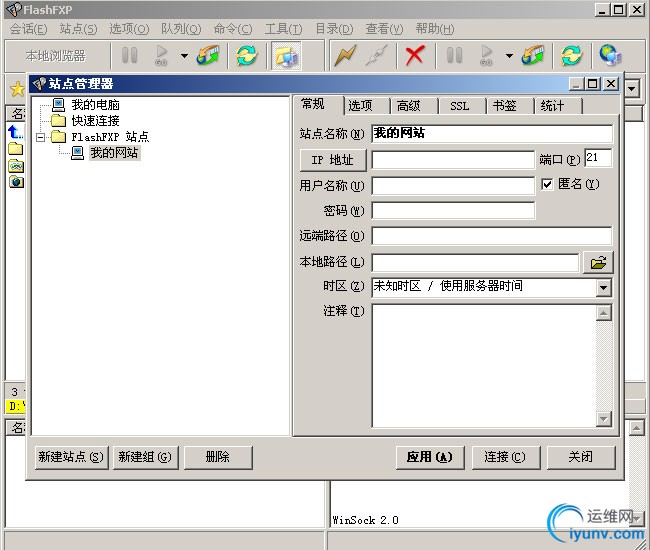The image size is (650, 550).
Task: Click the 注释 scrollbar up arrow
Action: tap(604, 313)
